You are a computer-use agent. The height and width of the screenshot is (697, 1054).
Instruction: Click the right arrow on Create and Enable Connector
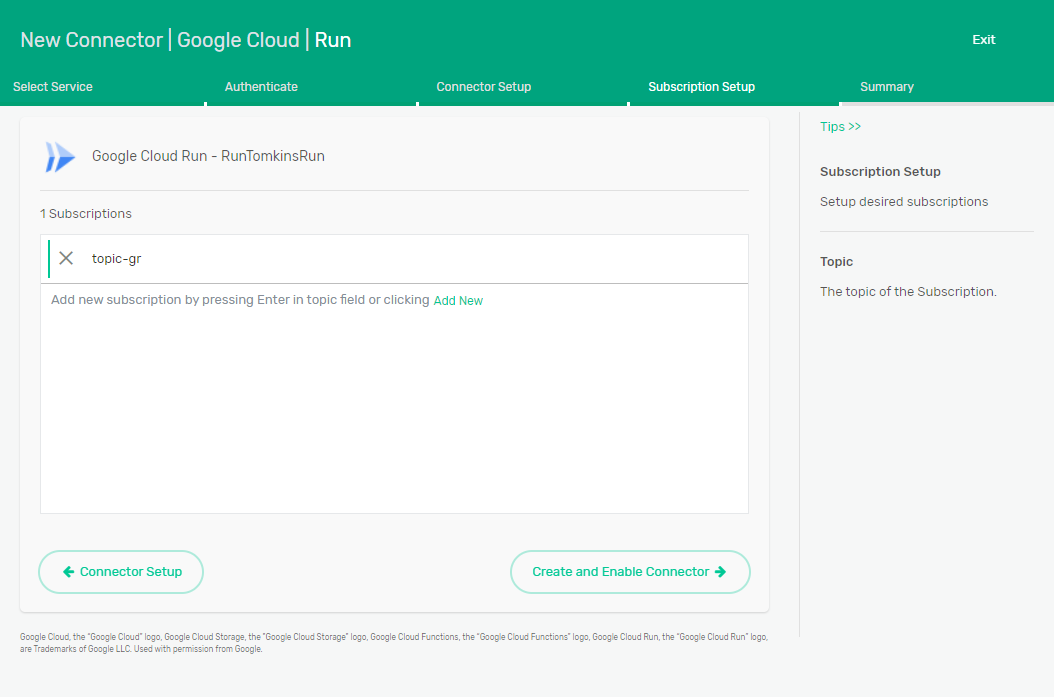720,572
